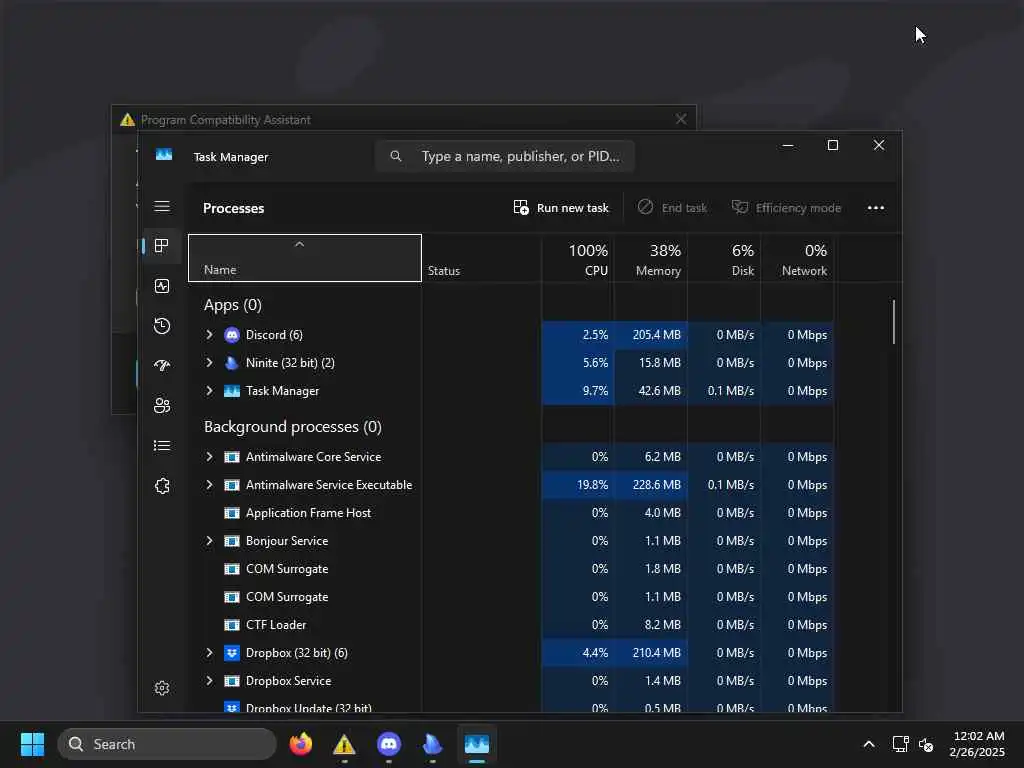The height and width of the screenshot is (768, 1024).
Task: Click the taskbar Search box
Action: [167, 744]
